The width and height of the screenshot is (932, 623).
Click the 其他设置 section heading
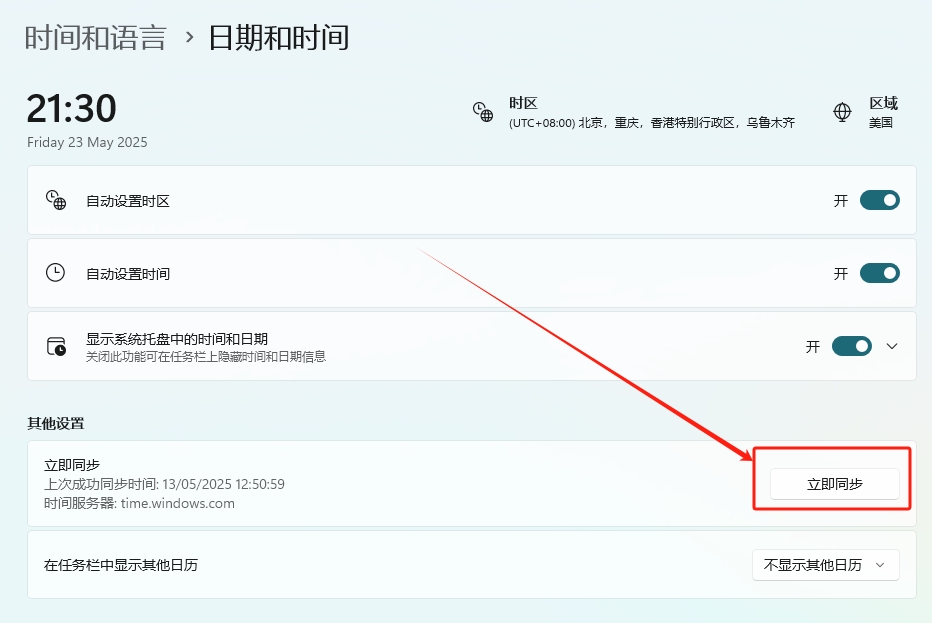(x=56, y=423)
